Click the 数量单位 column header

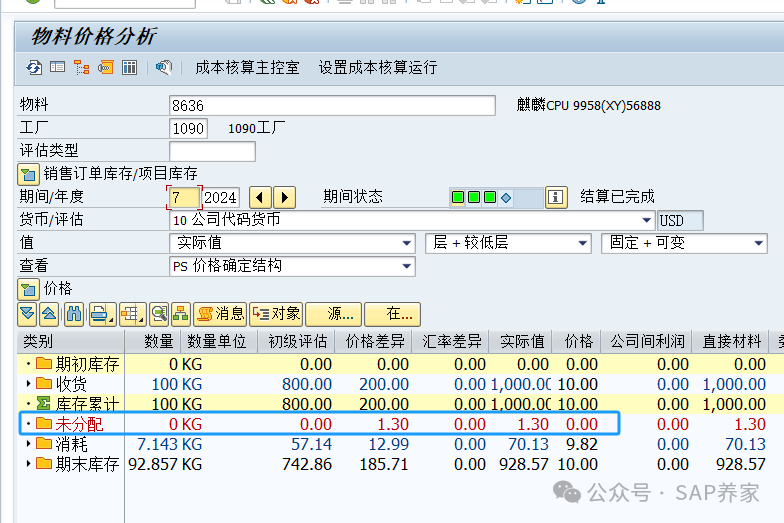(x=220, y=342)
